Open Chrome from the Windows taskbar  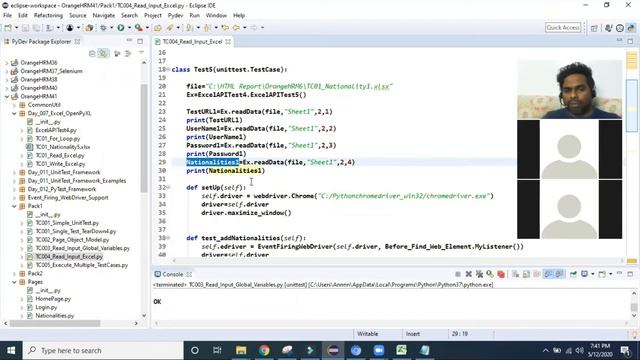264,350
